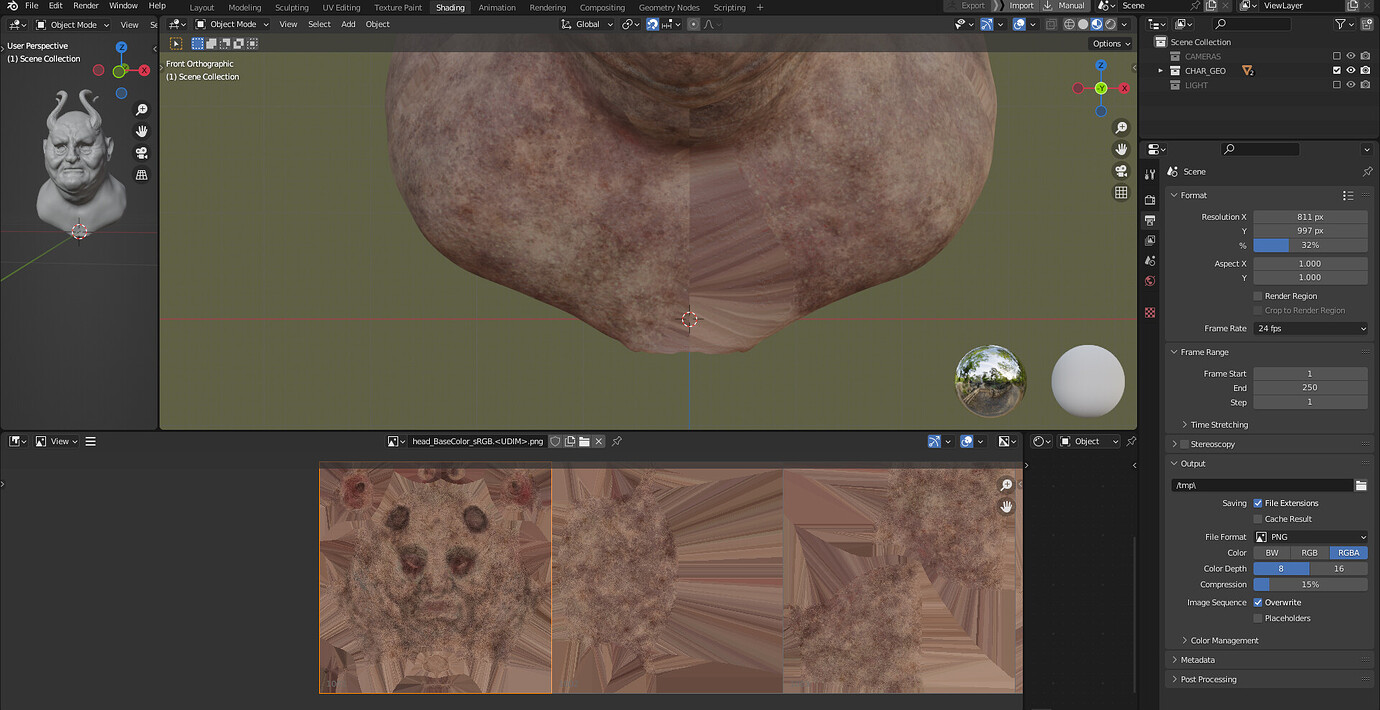Open the Add menu in viewport header
Viewport: 1380px width, 710px height.
(x=348, y=24)
